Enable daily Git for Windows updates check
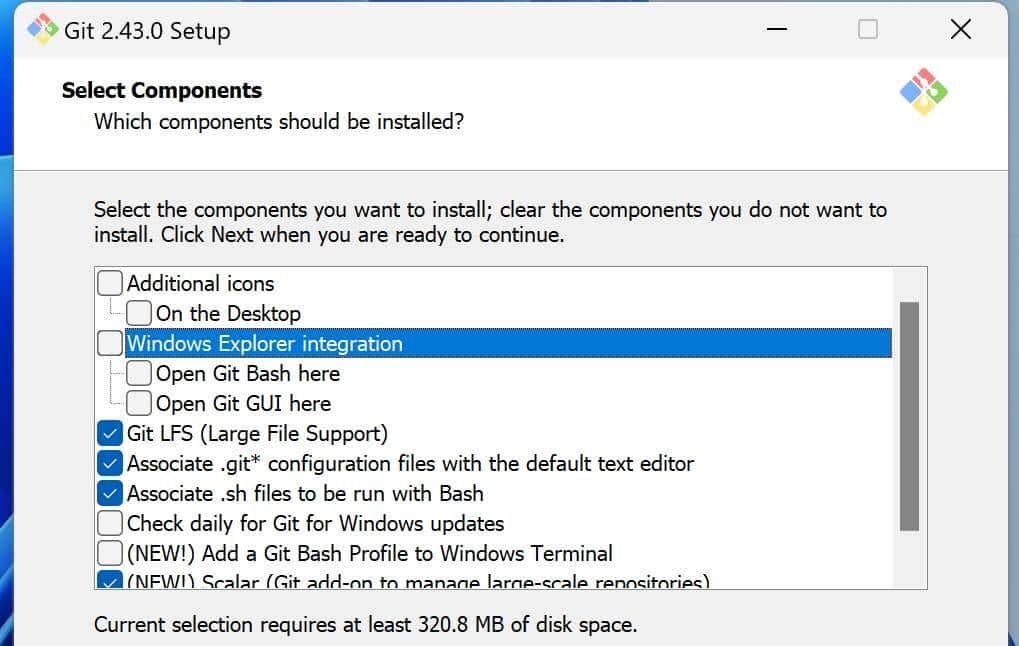 pos(109,523)
